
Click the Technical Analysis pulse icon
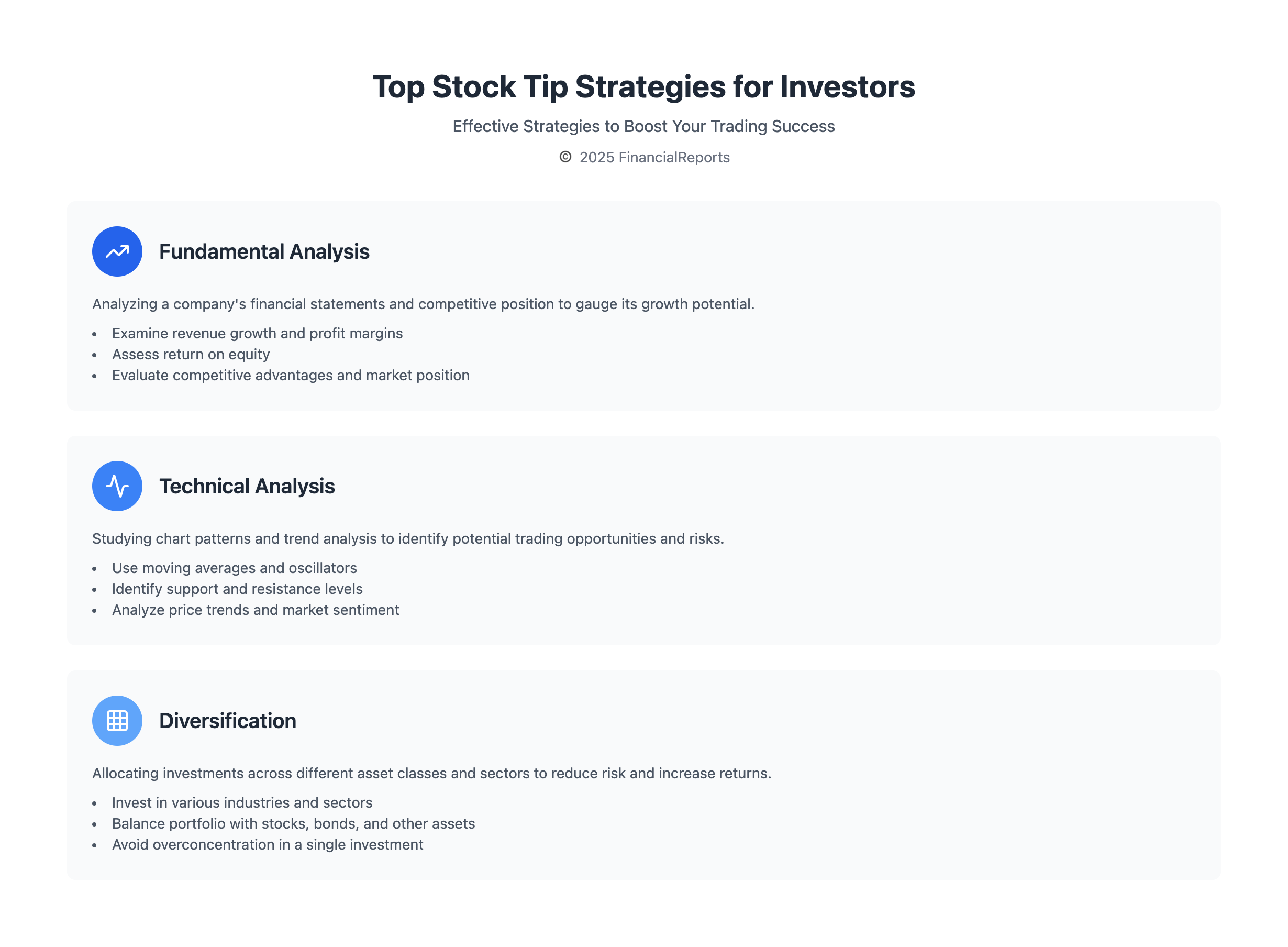coord(117,486)
